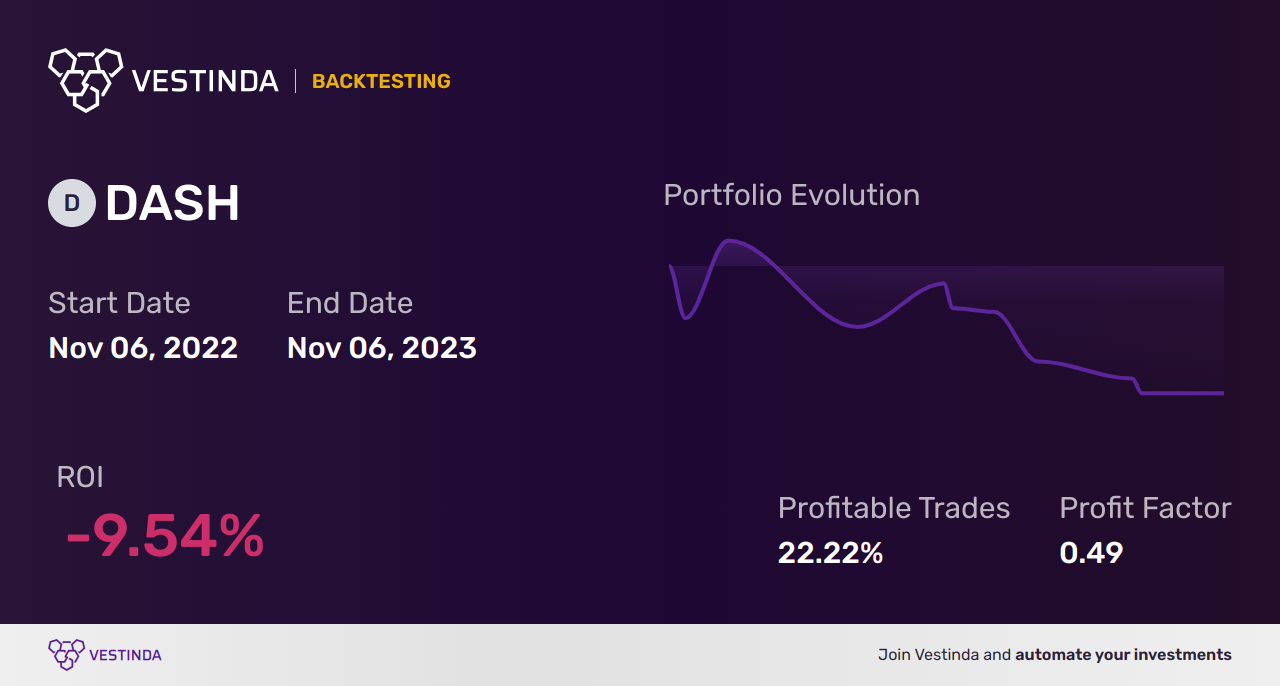Click the flat end of the portfolio curve

1183,393
